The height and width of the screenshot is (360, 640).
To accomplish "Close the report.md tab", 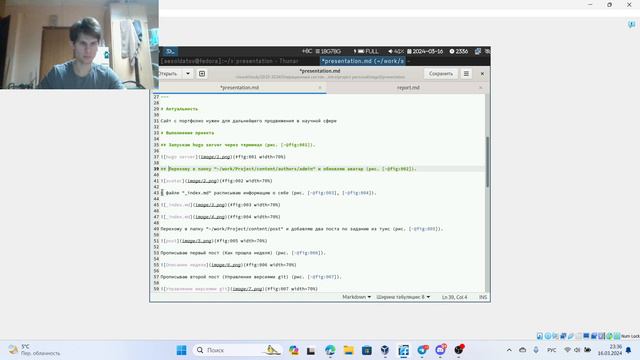I will point(480,87).
